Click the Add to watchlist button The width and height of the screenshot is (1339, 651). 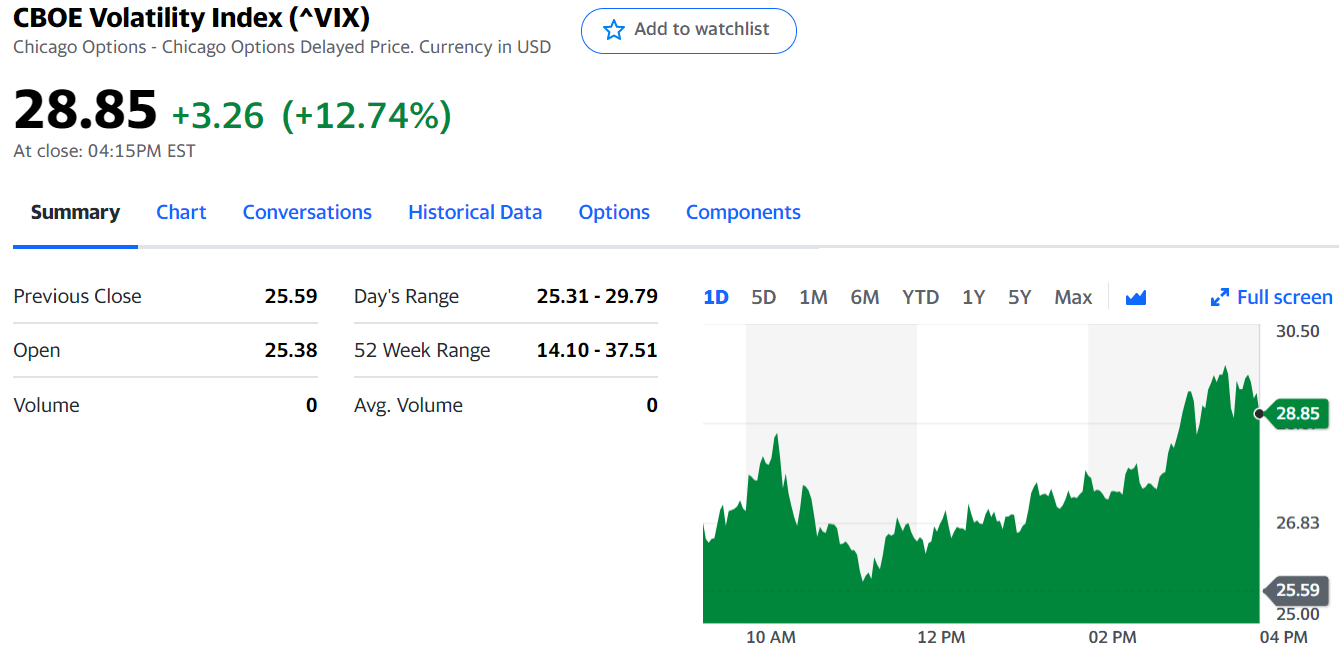click(x=689, y=30)
